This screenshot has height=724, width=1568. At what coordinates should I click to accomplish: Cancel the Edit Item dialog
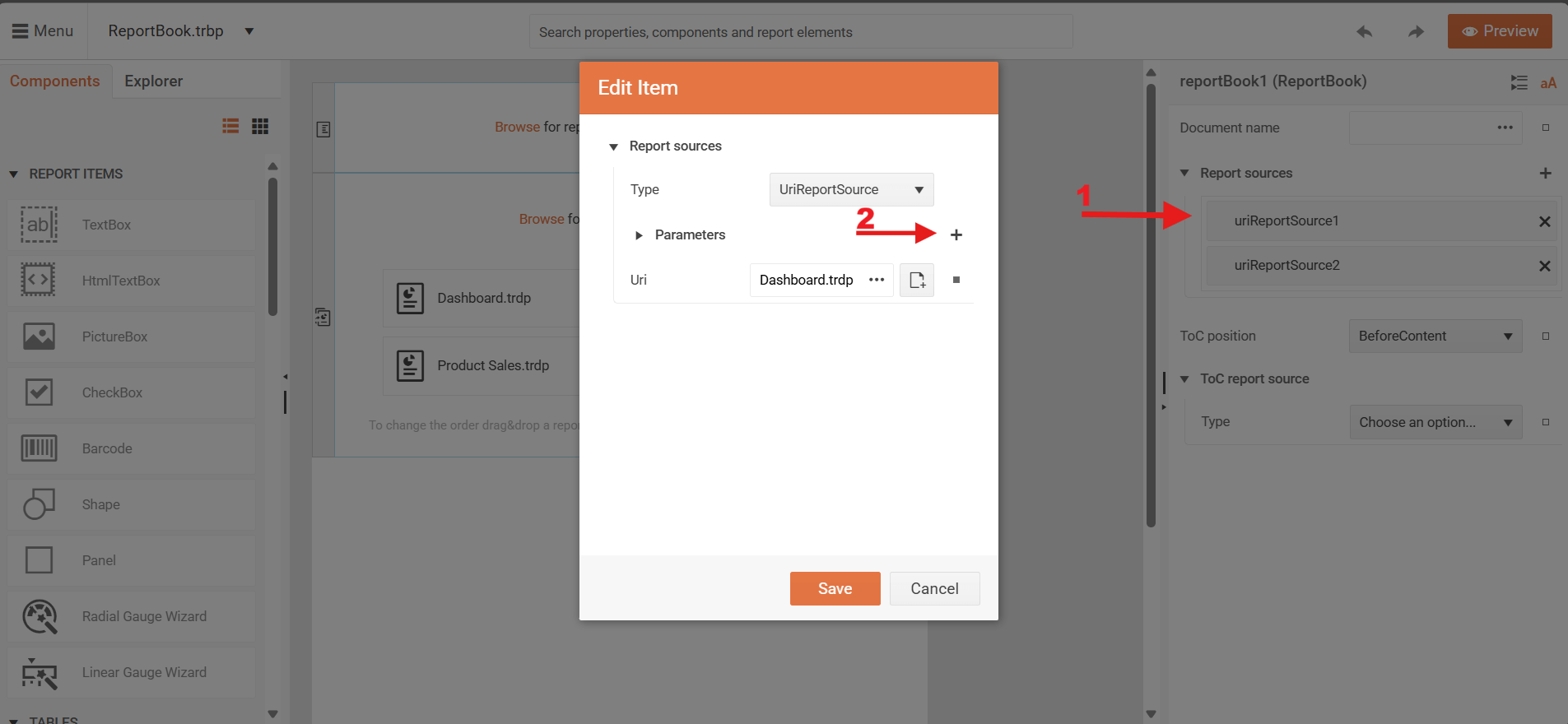tap(934, 588)
